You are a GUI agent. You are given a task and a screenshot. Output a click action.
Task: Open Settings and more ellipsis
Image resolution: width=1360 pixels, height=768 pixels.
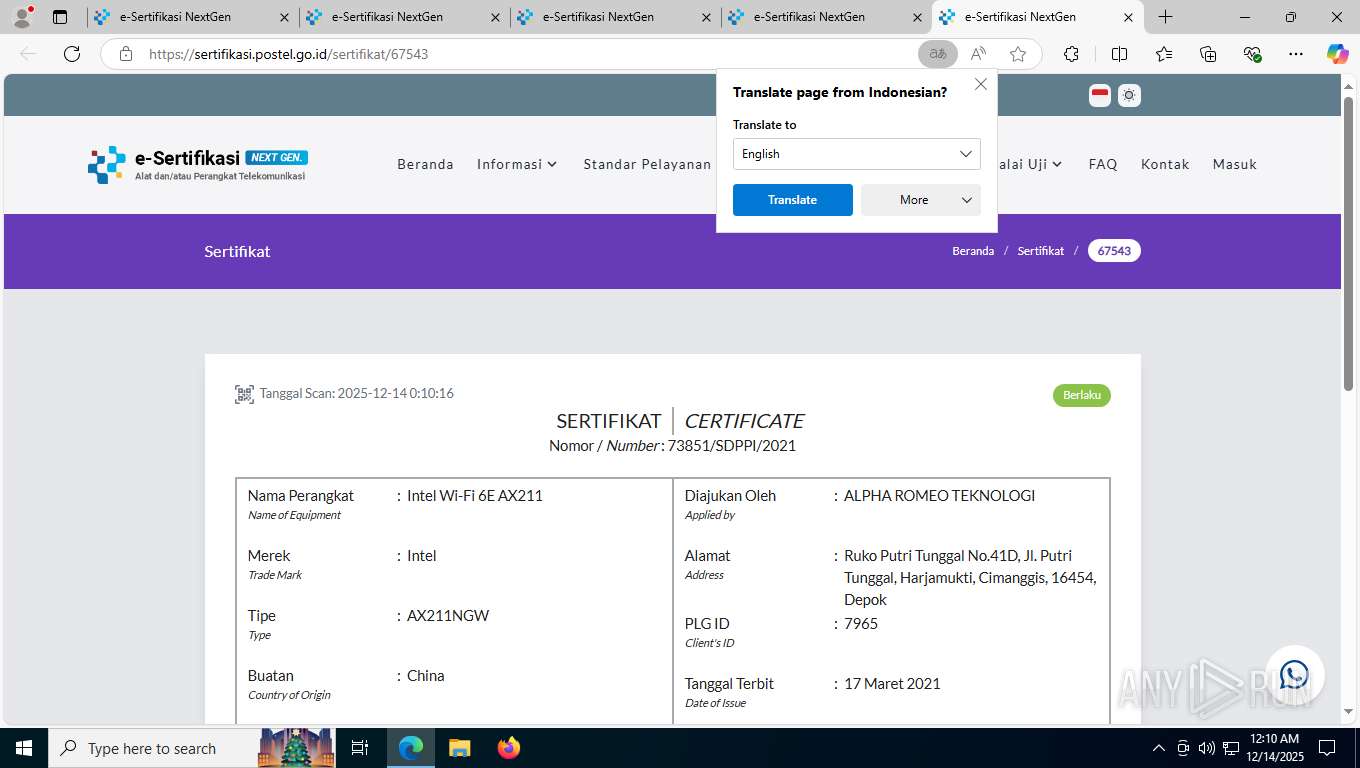[x=1296, y=54]
